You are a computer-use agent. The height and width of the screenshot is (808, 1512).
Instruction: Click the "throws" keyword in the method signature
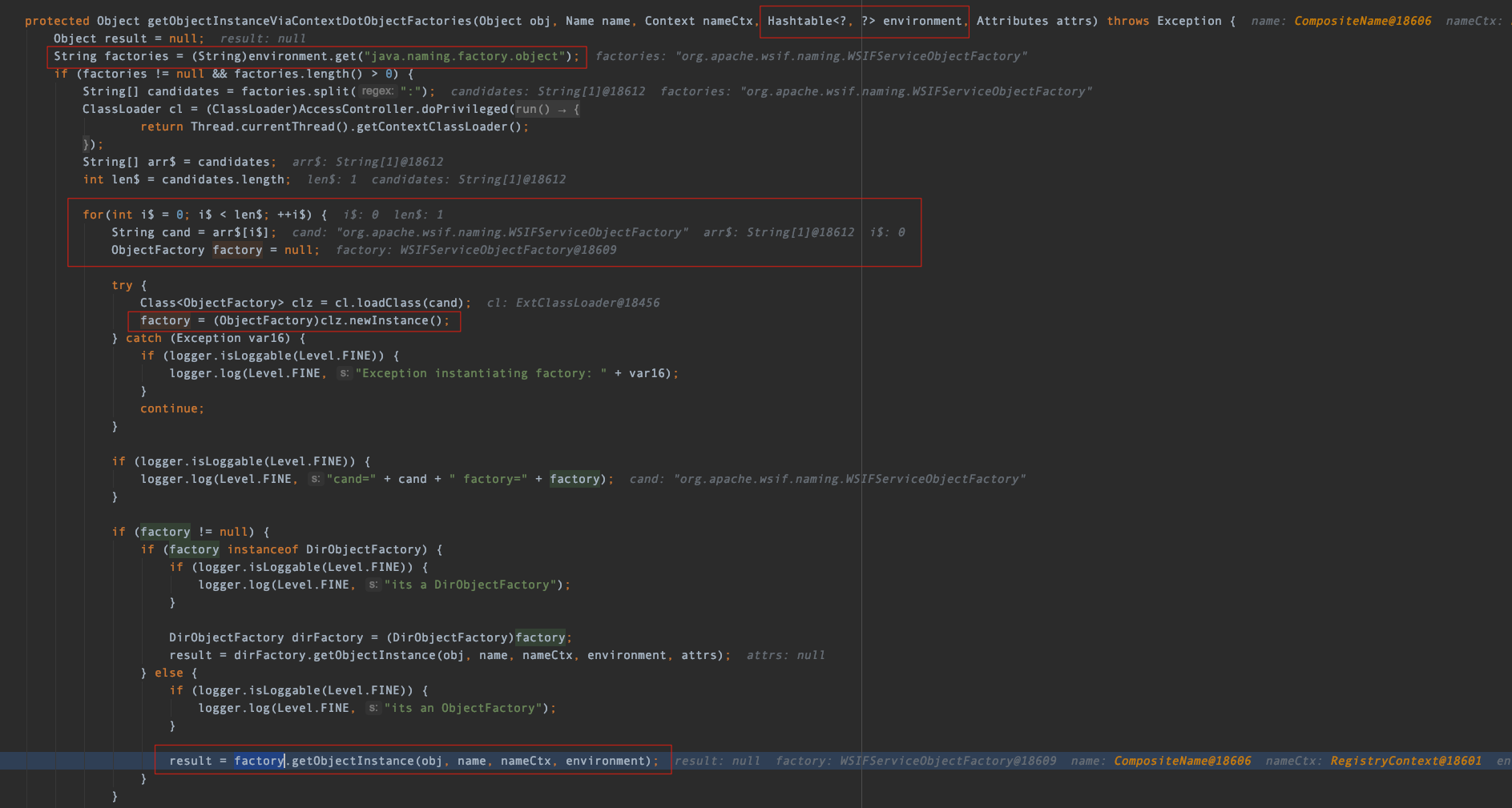pos(1127,21)
